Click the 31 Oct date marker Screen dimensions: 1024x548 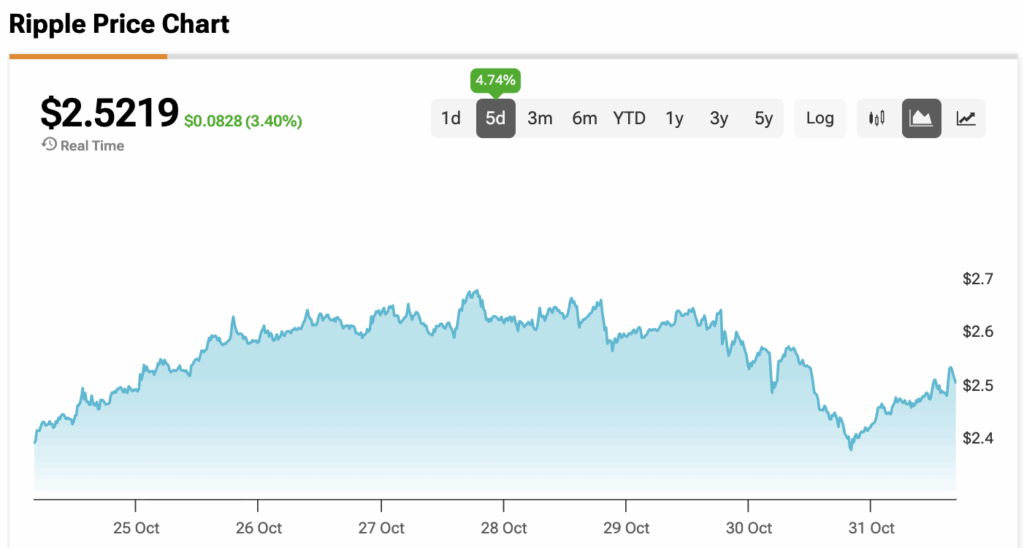870,528
